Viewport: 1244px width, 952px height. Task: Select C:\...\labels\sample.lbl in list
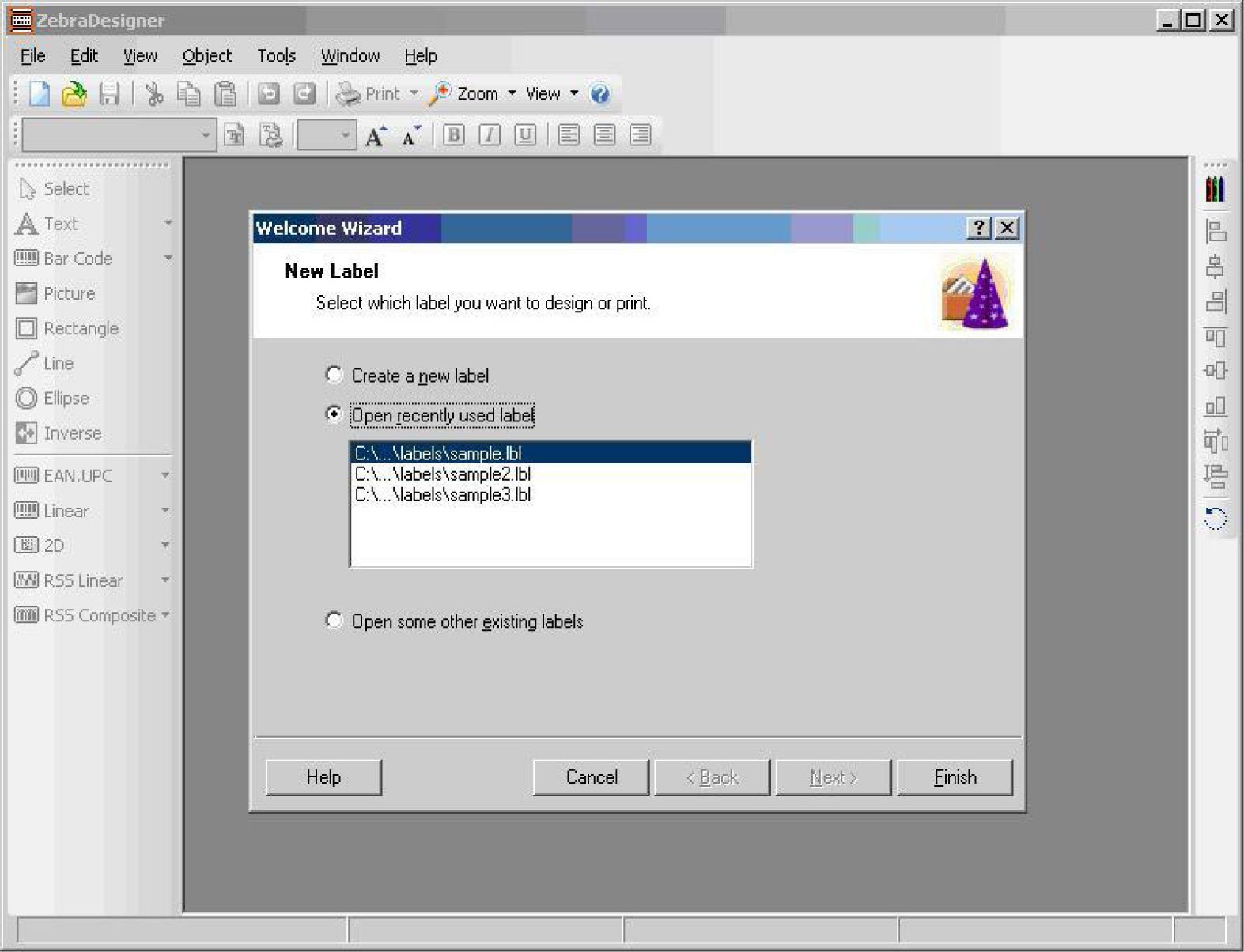550,453
